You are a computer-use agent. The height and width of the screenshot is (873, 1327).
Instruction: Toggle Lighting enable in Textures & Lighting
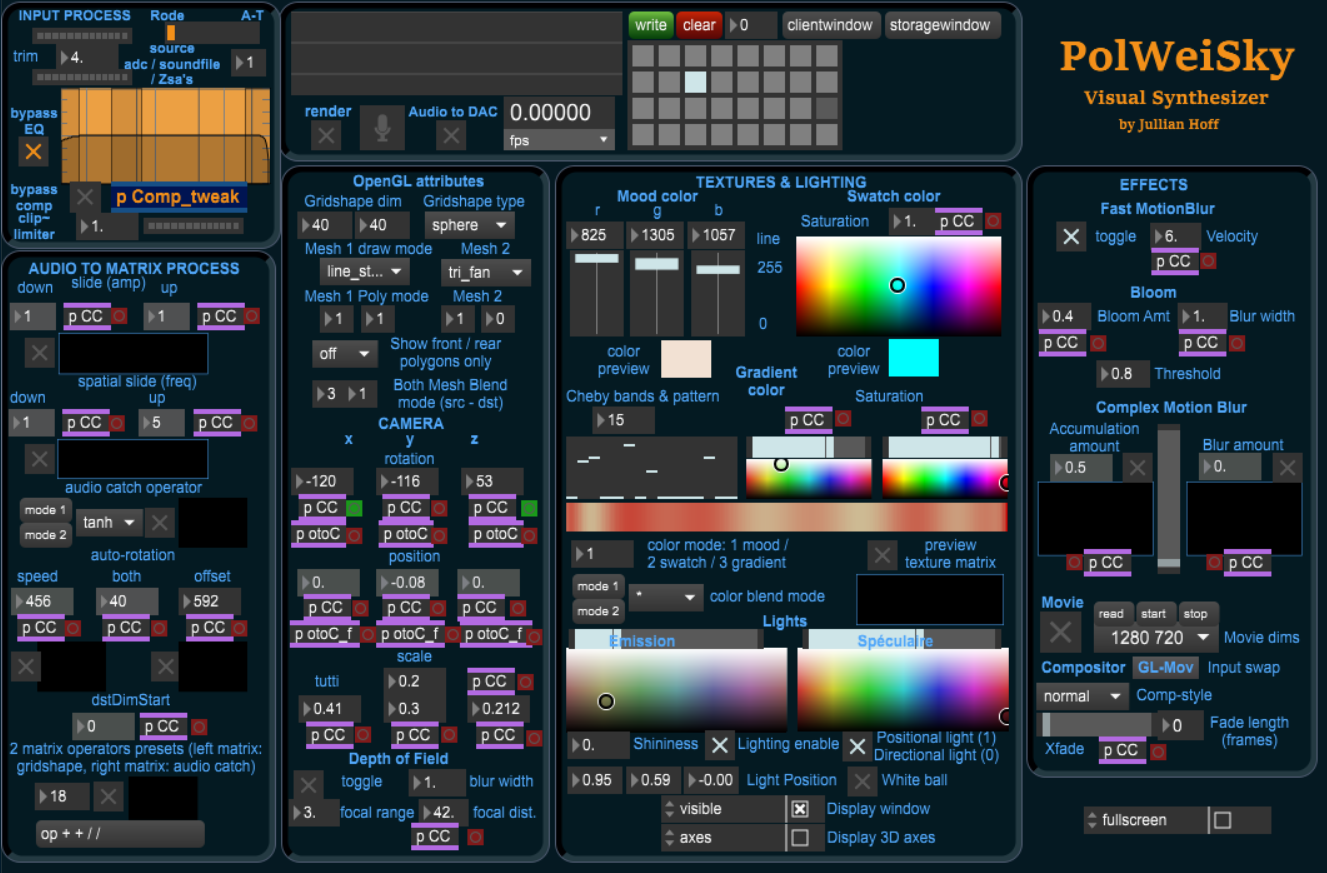pyautogui.click(x=719, y=745)
